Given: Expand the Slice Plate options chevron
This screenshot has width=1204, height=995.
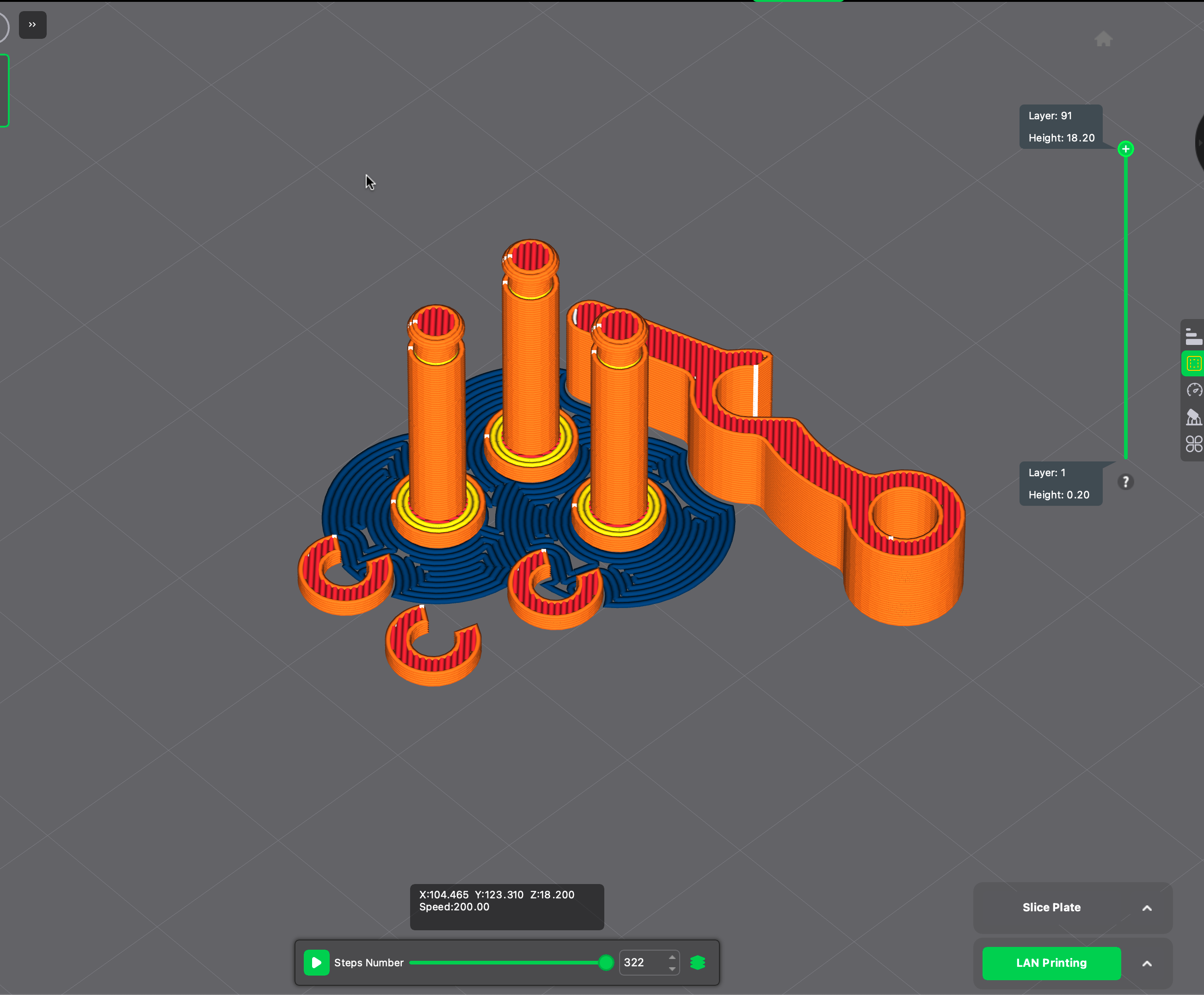Looking at the screenshot, I should point(1147,909).
